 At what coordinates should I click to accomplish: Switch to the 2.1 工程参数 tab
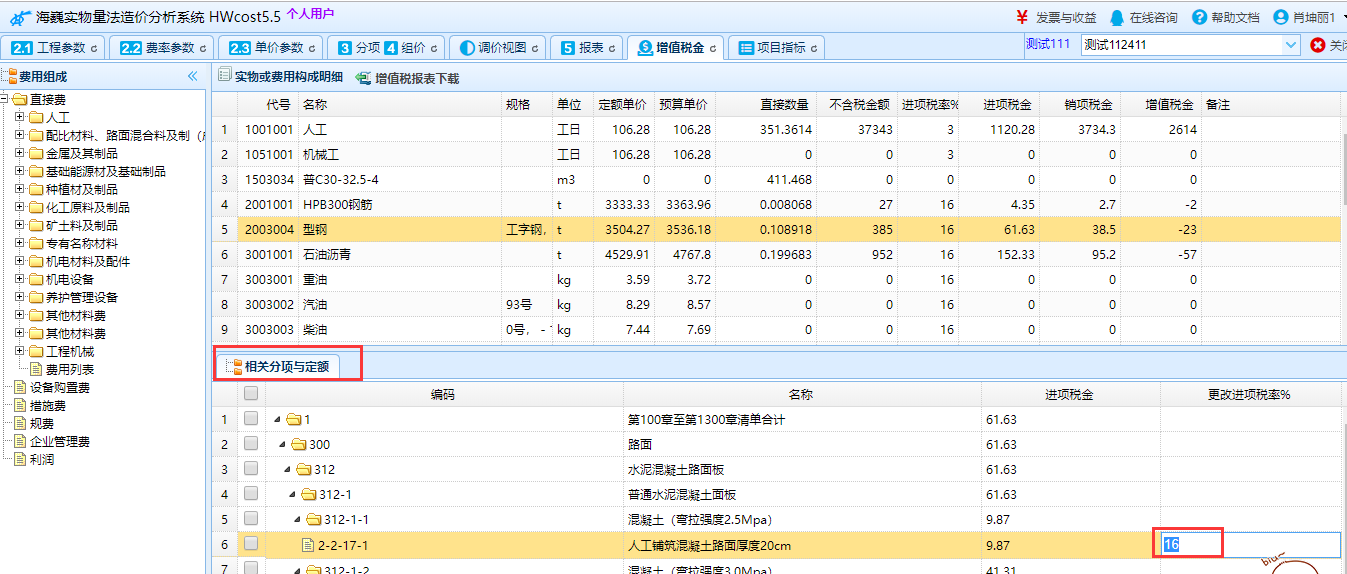click(x=54, y=48)
